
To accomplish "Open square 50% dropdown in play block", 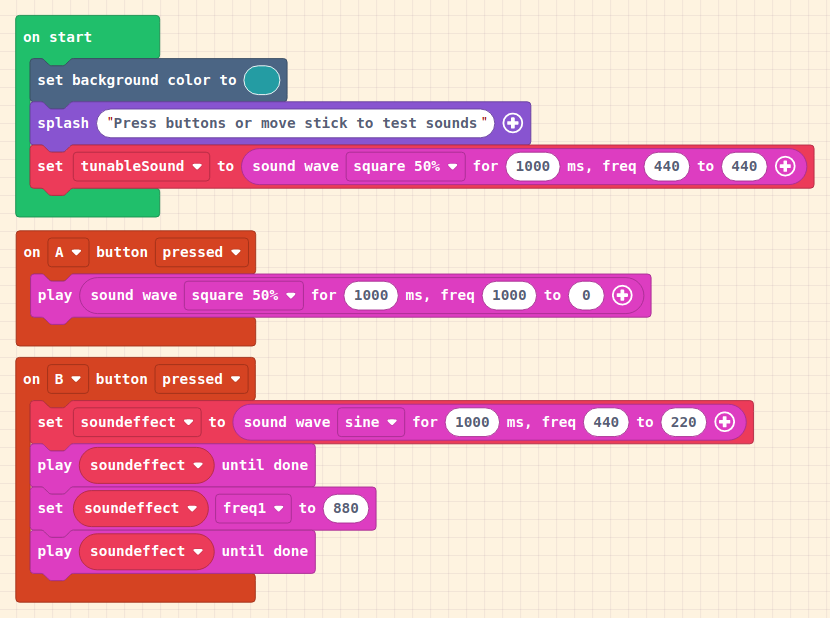I will [243, 295].
